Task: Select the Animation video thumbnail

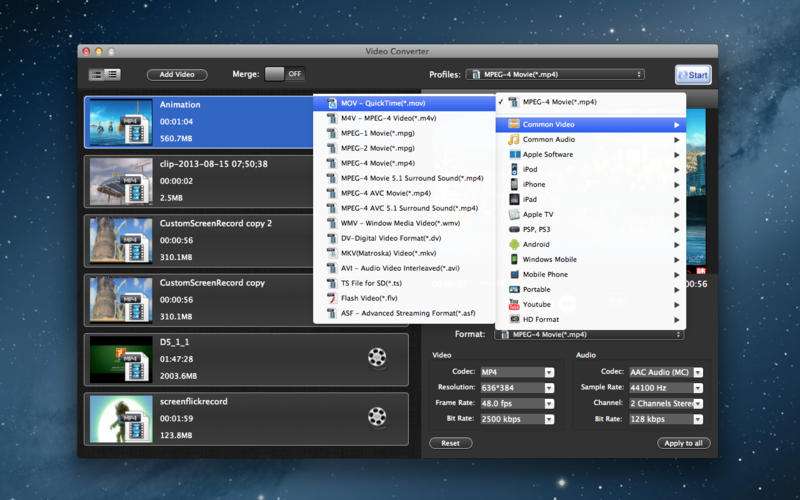Action: (121, 122)
